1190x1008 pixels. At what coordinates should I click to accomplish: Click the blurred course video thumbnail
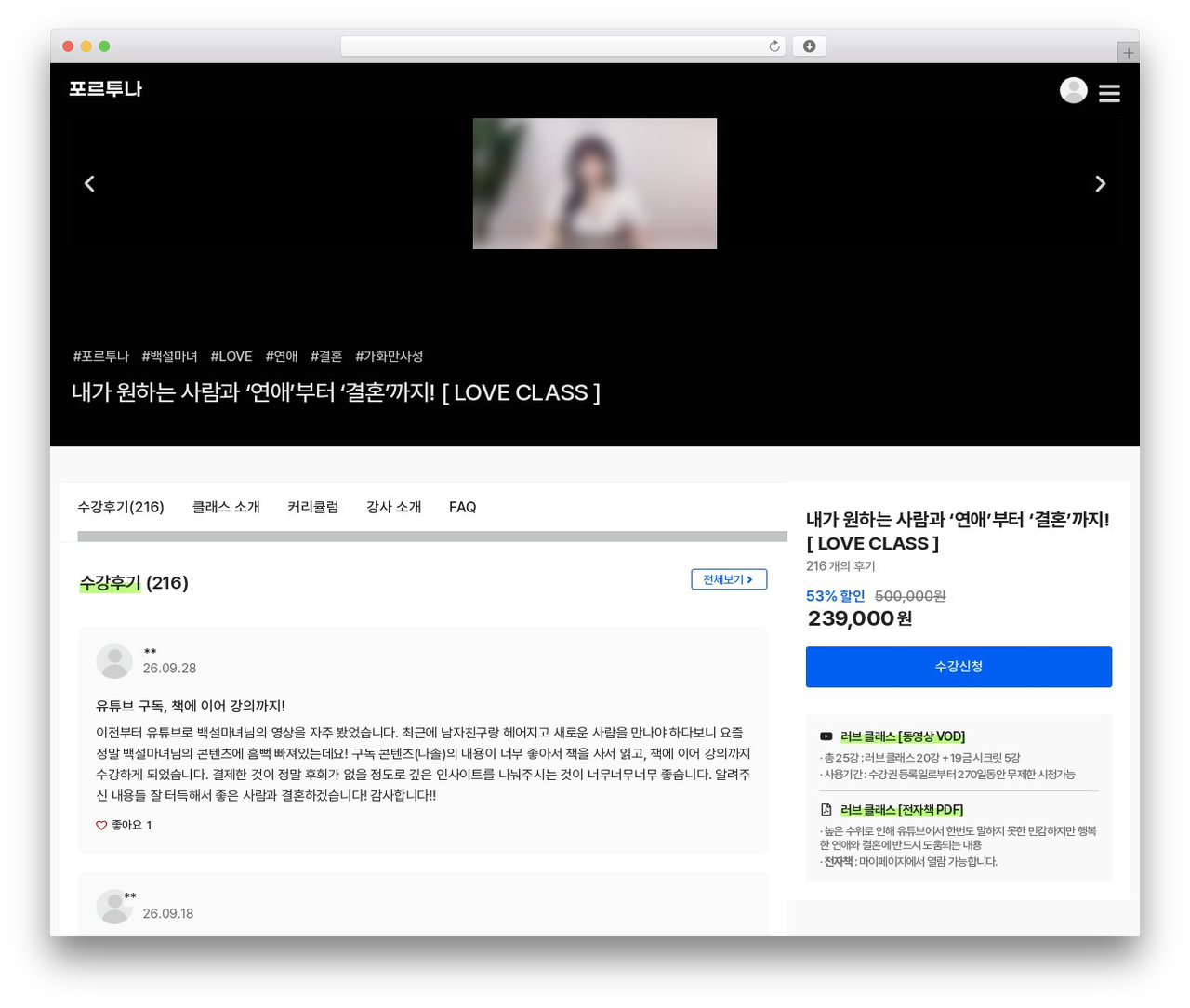[595, 183]
